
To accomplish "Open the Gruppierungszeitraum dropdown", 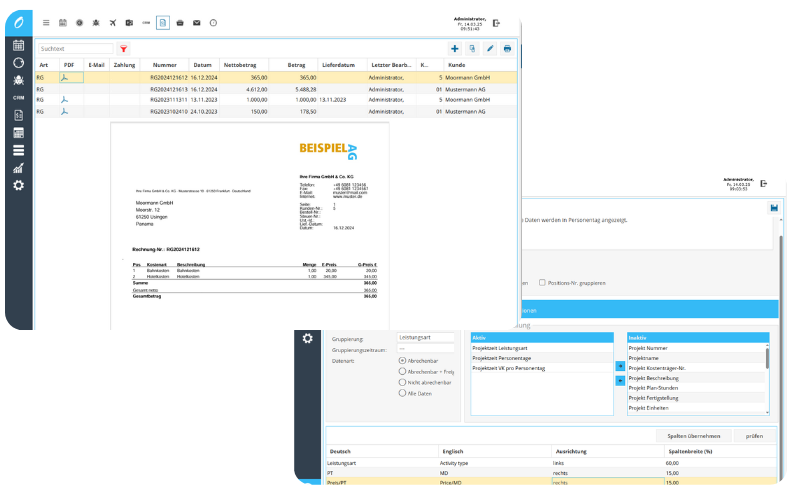I will pyautogui.click(x=427, y=349).
